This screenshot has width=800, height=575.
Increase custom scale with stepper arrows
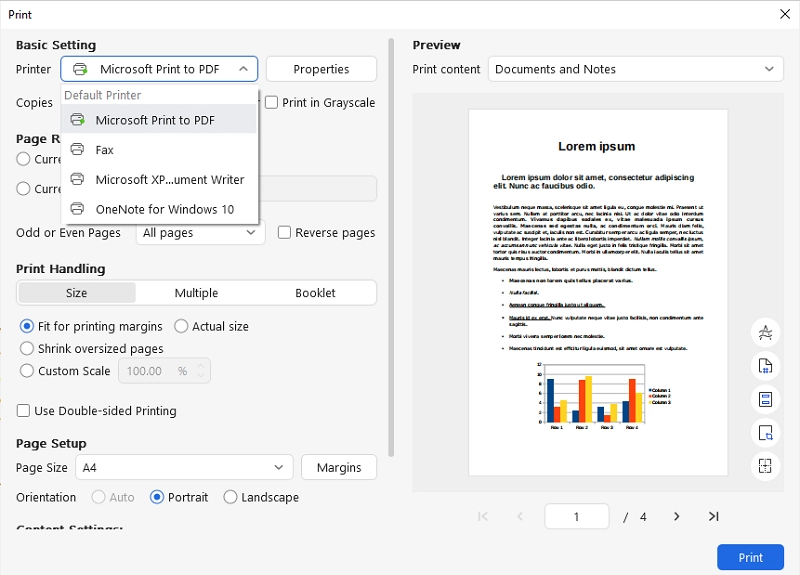point(201,366)
